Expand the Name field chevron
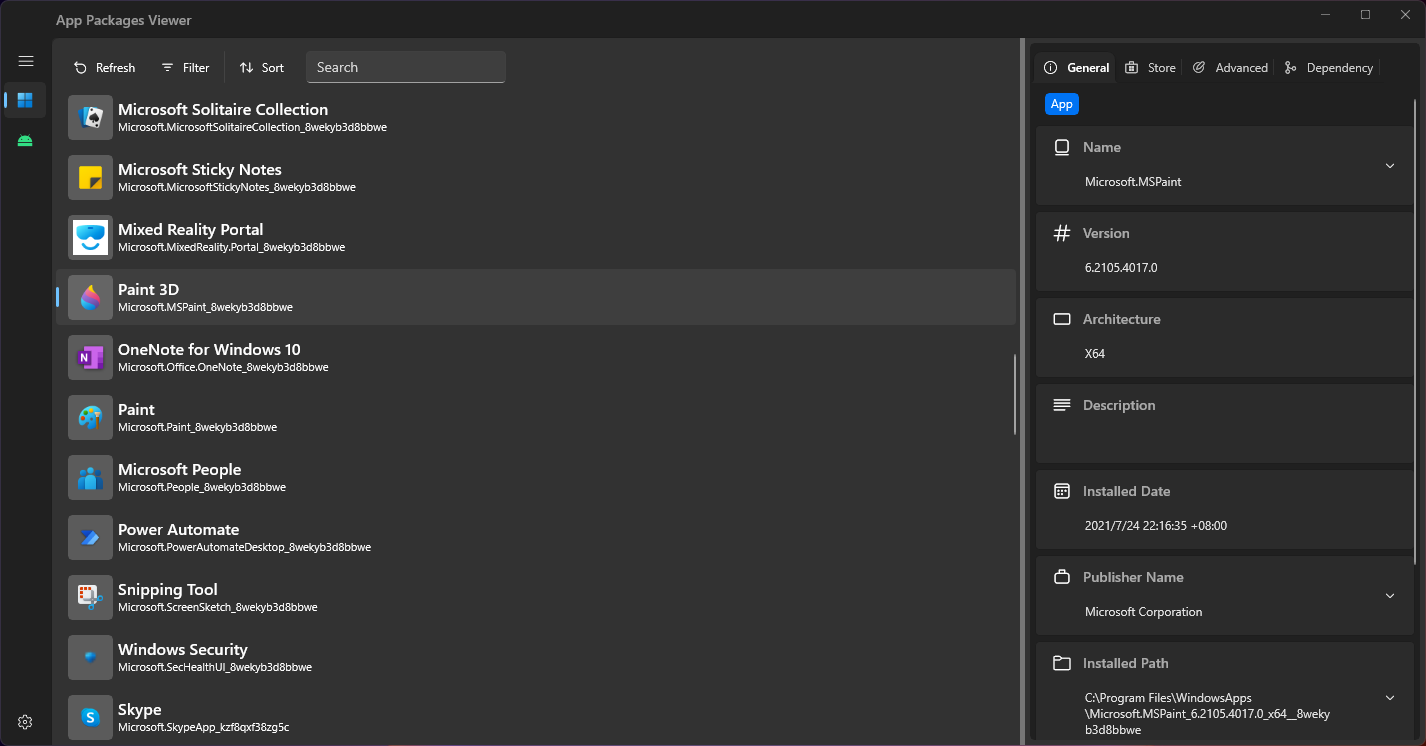Viewport: 1426px width, 746px height. tap(1389, 165)
